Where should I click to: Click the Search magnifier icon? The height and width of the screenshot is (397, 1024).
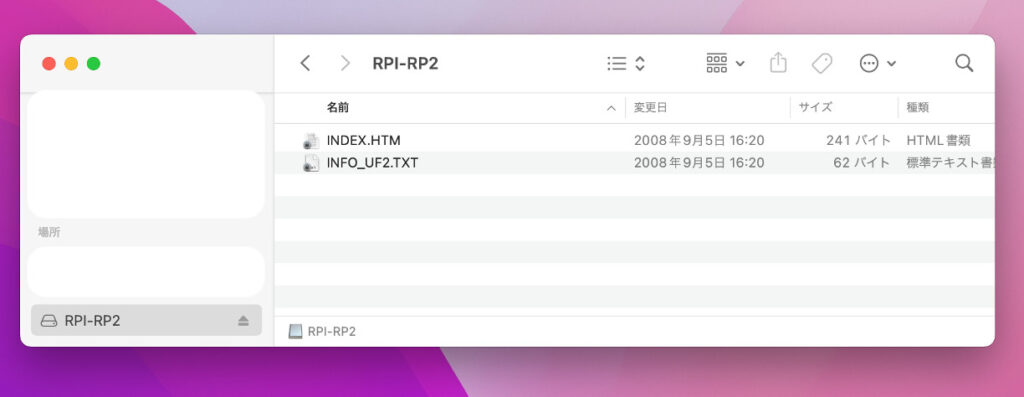tap(964, 63)
